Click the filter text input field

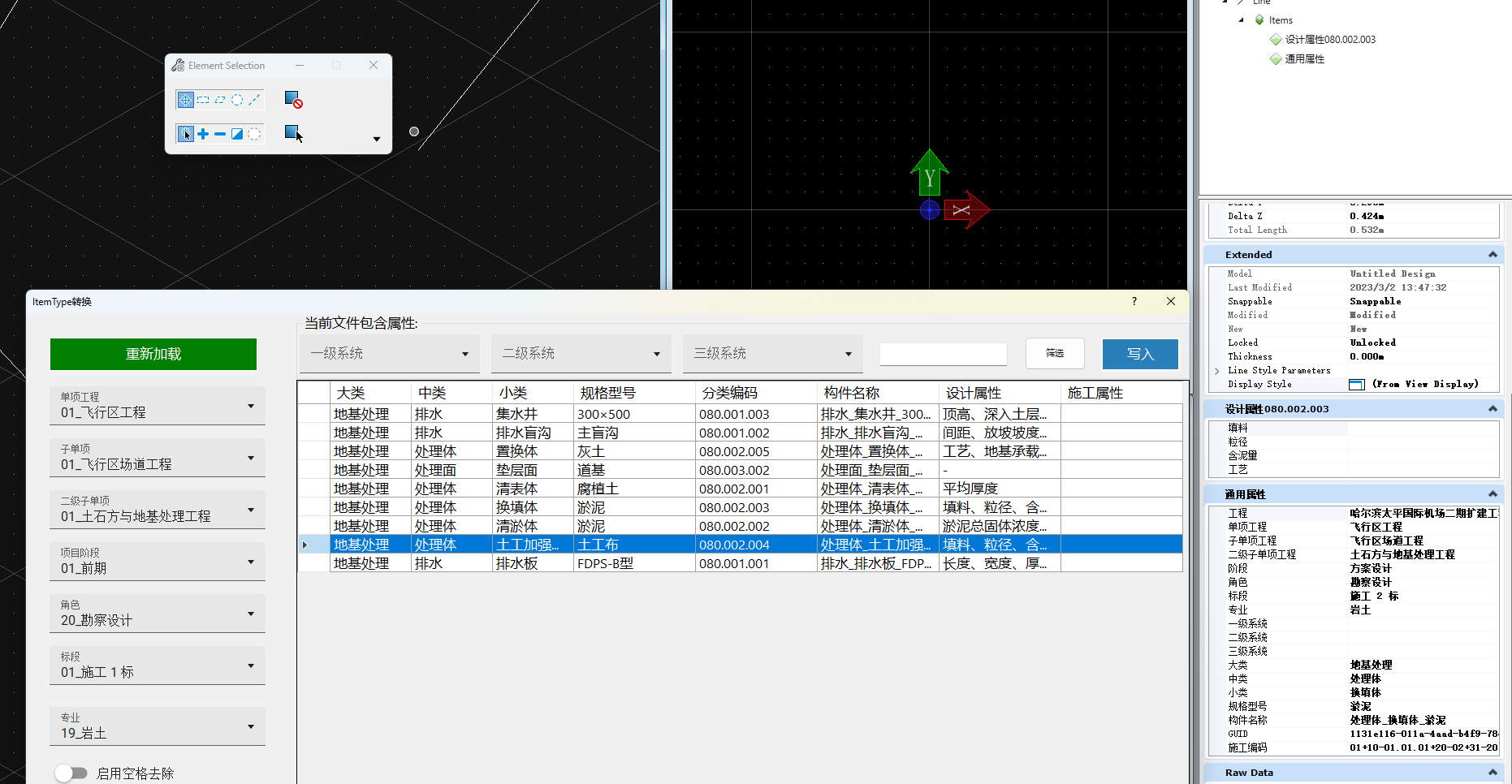(x=943, y=354)
